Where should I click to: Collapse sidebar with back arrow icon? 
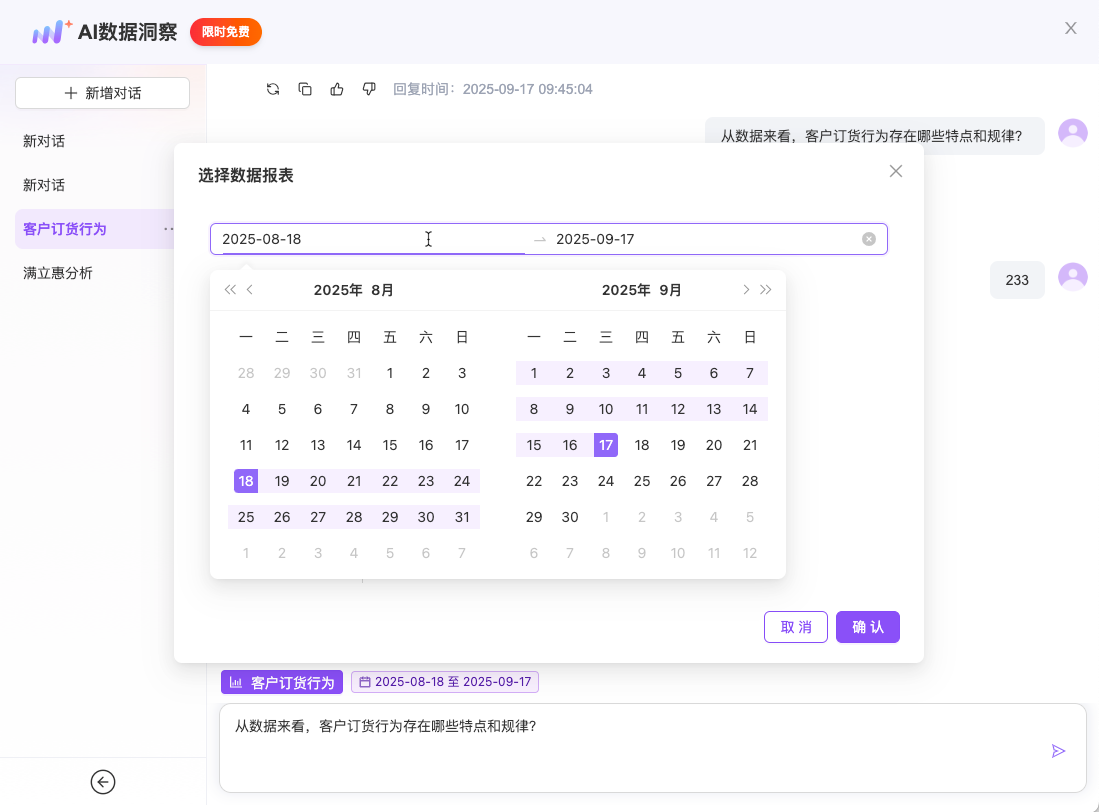[103, 781]
